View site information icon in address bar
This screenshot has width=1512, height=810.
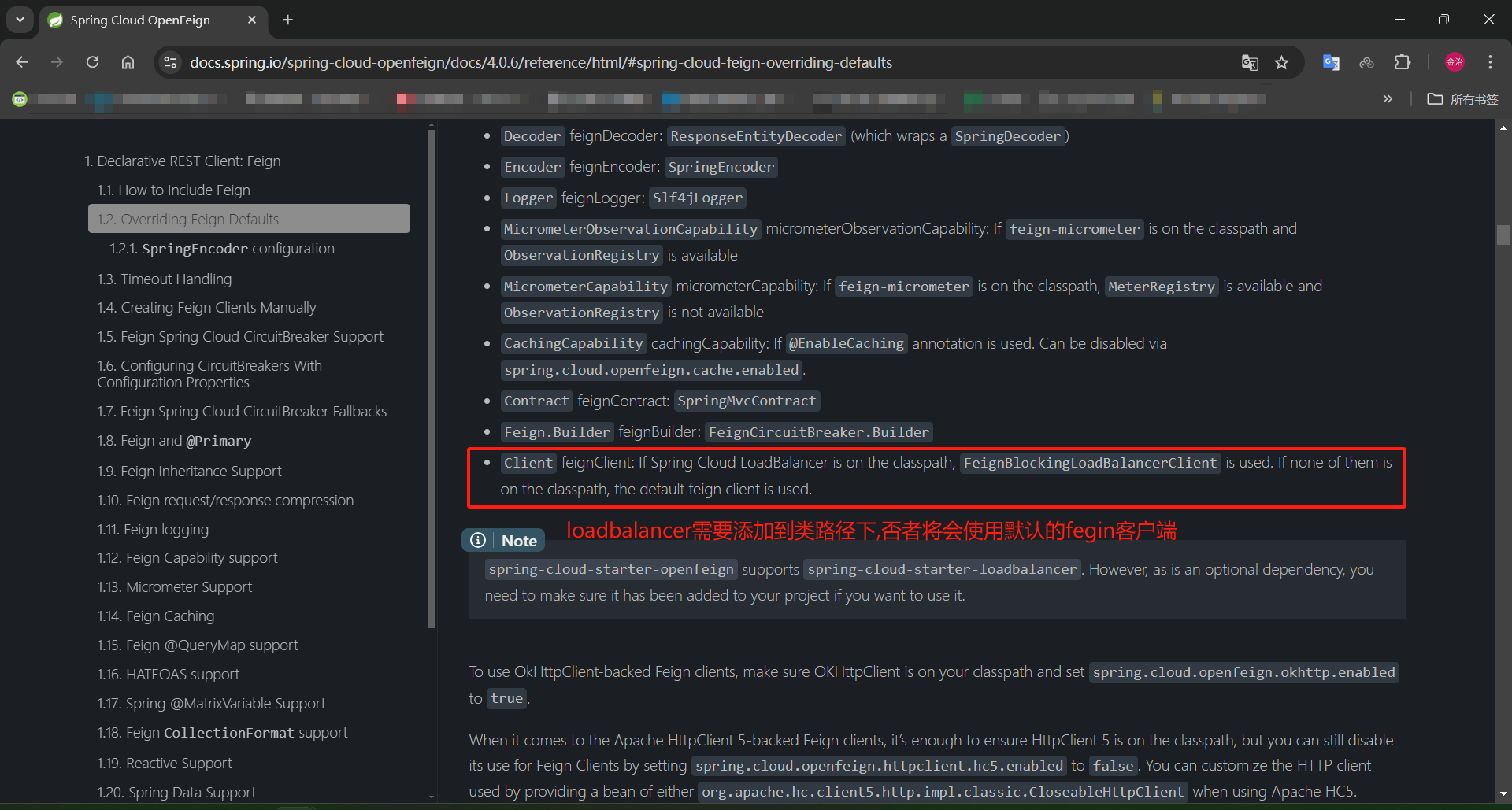point(169,62)
